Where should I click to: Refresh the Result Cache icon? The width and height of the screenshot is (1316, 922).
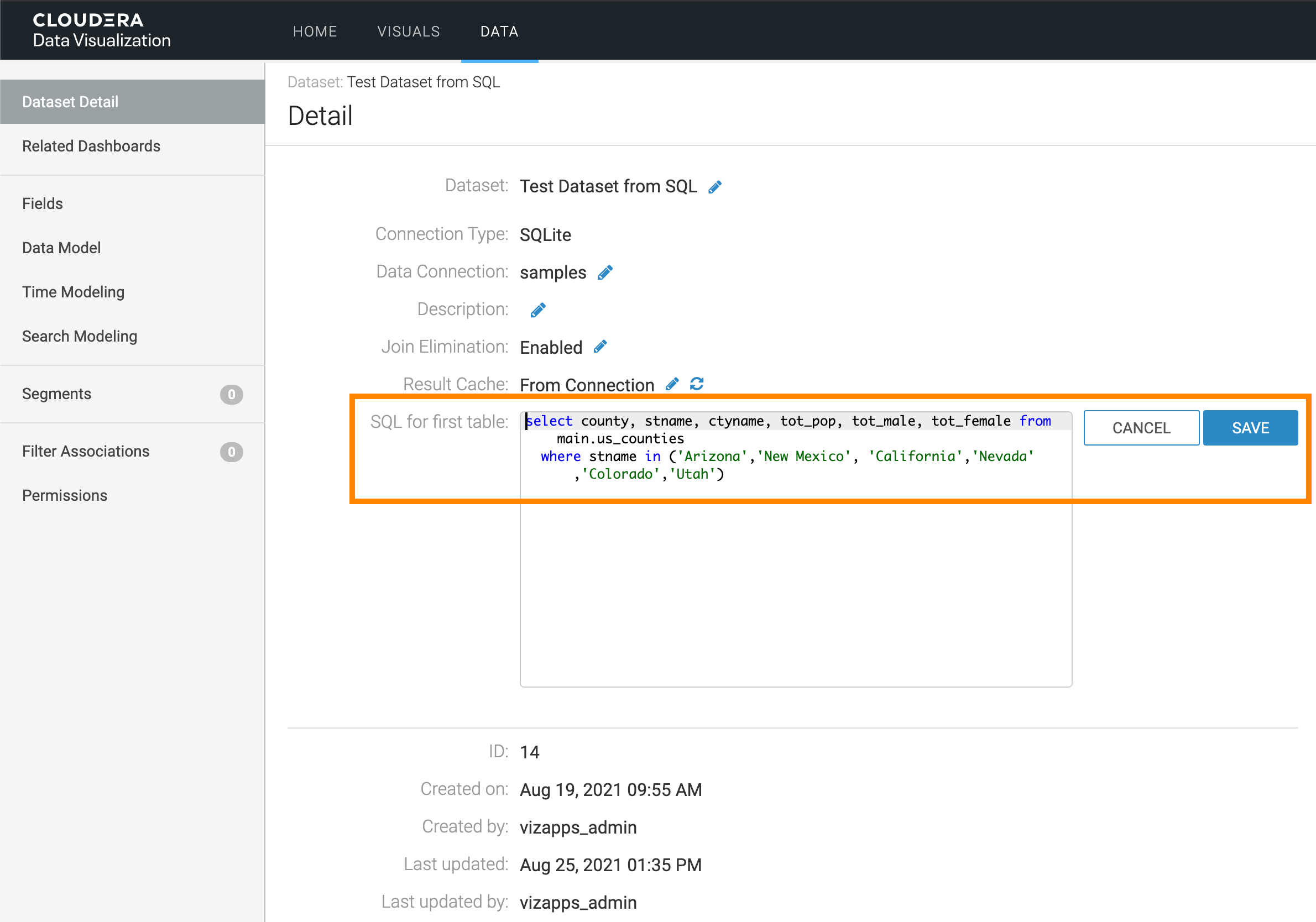coord(696,385)
